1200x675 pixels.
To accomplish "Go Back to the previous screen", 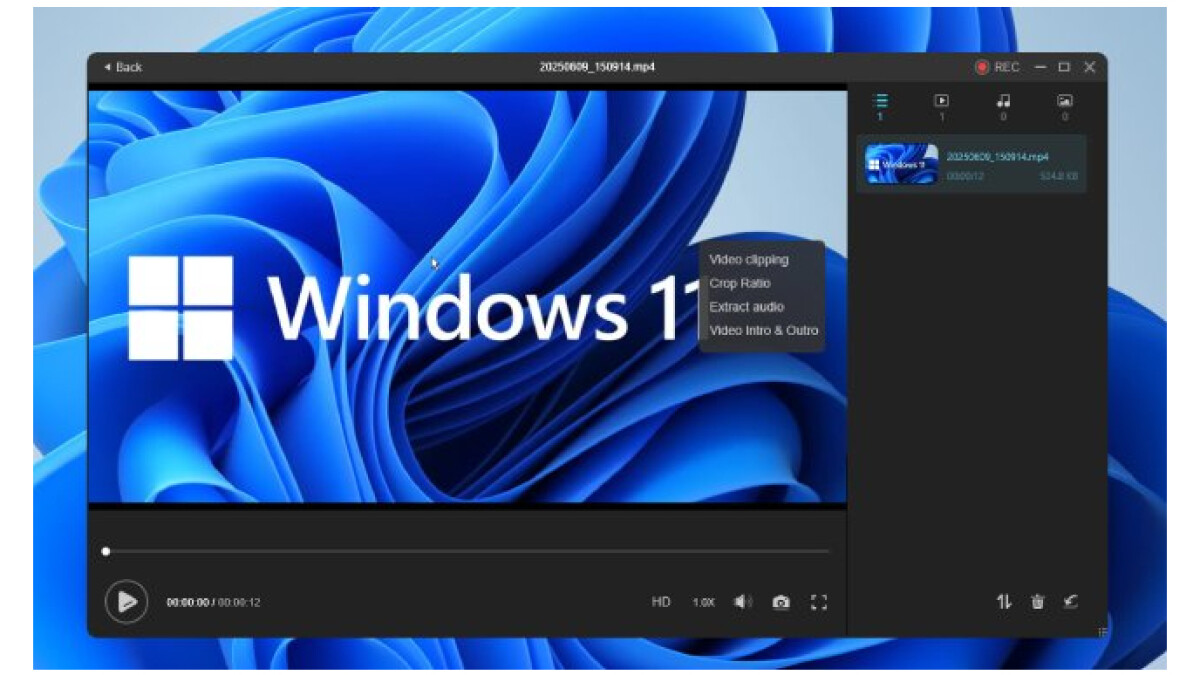I will pos(123,67).
